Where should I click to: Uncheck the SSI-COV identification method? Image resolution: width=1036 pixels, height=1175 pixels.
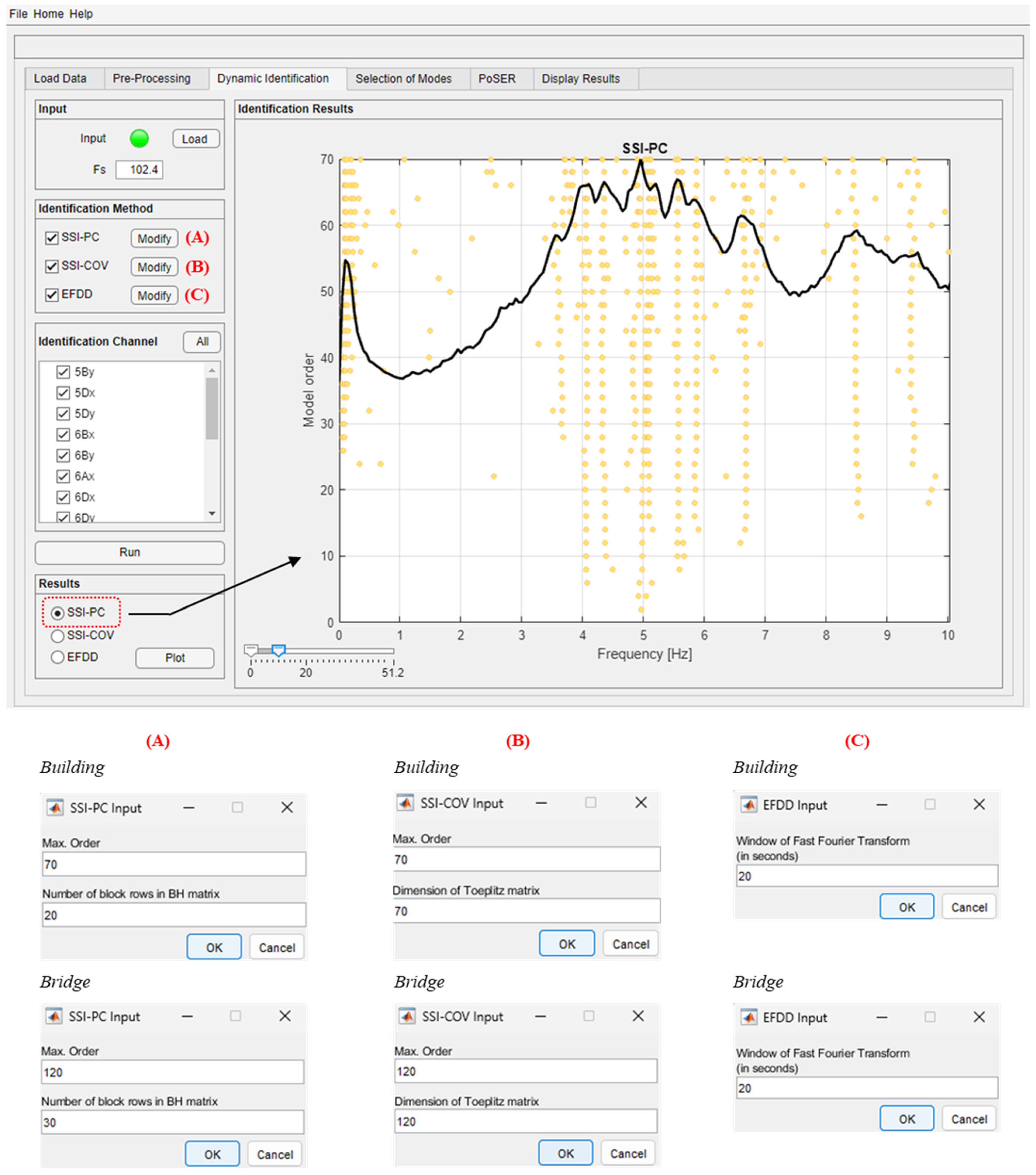pos(52,266)
